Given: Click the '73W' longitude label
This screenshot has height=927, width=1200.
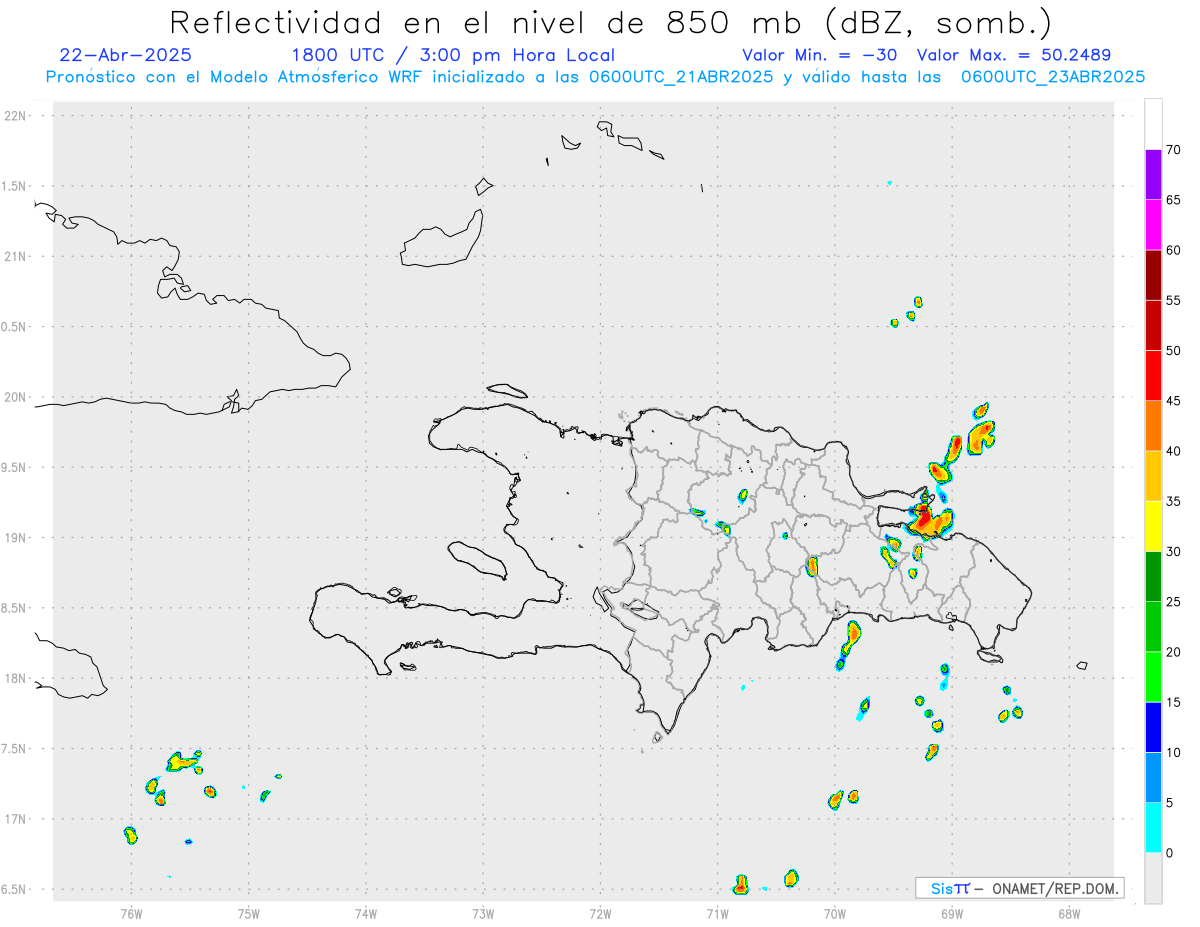Looking at the screenshot, I should tap(483, 913).
